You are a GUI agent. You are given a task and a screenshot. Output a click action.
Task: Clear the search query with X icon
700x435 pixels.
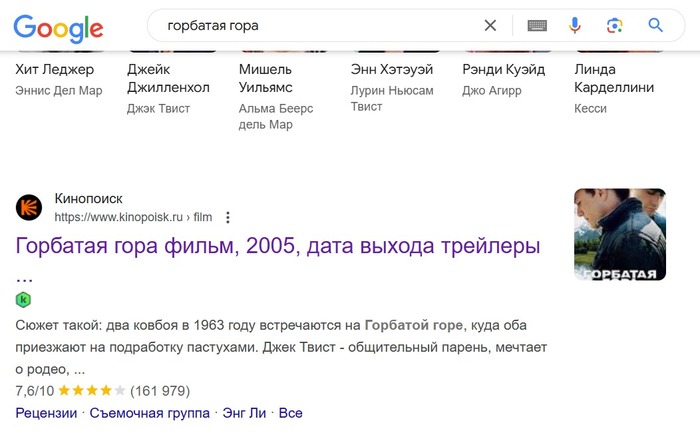point(490,26)
